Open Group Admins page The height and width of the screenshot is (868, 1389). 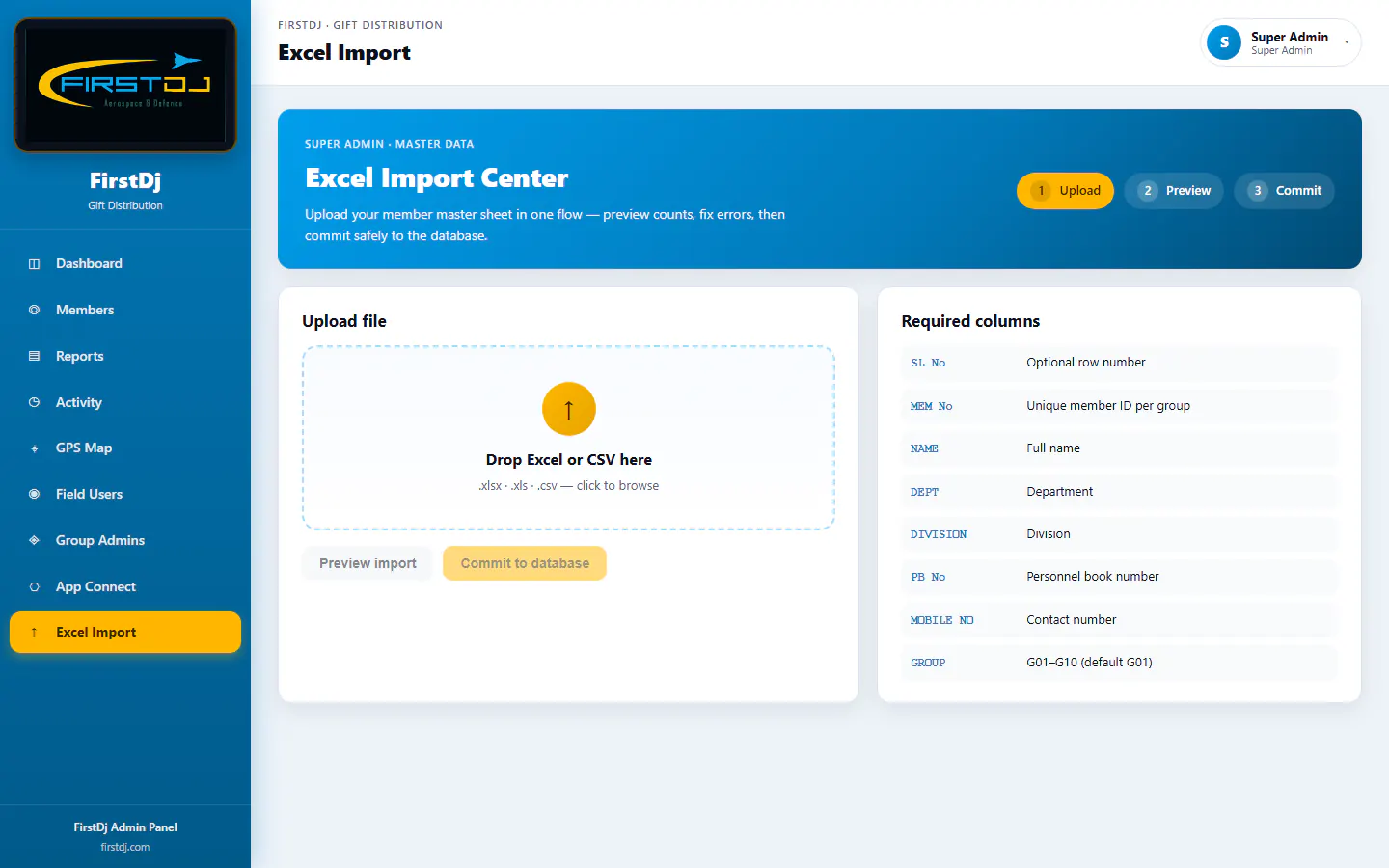[125, 541]
